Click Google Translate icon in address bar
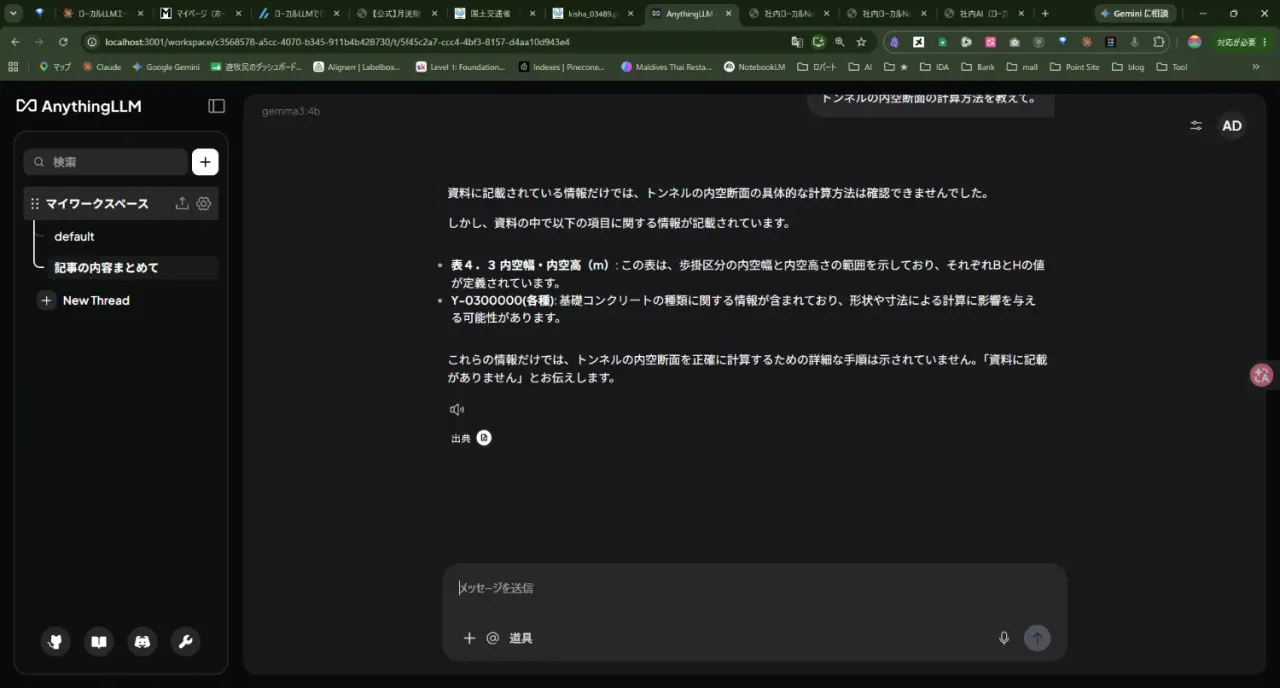This screenshot has width=1280, height=688. (x=797, y=42)
